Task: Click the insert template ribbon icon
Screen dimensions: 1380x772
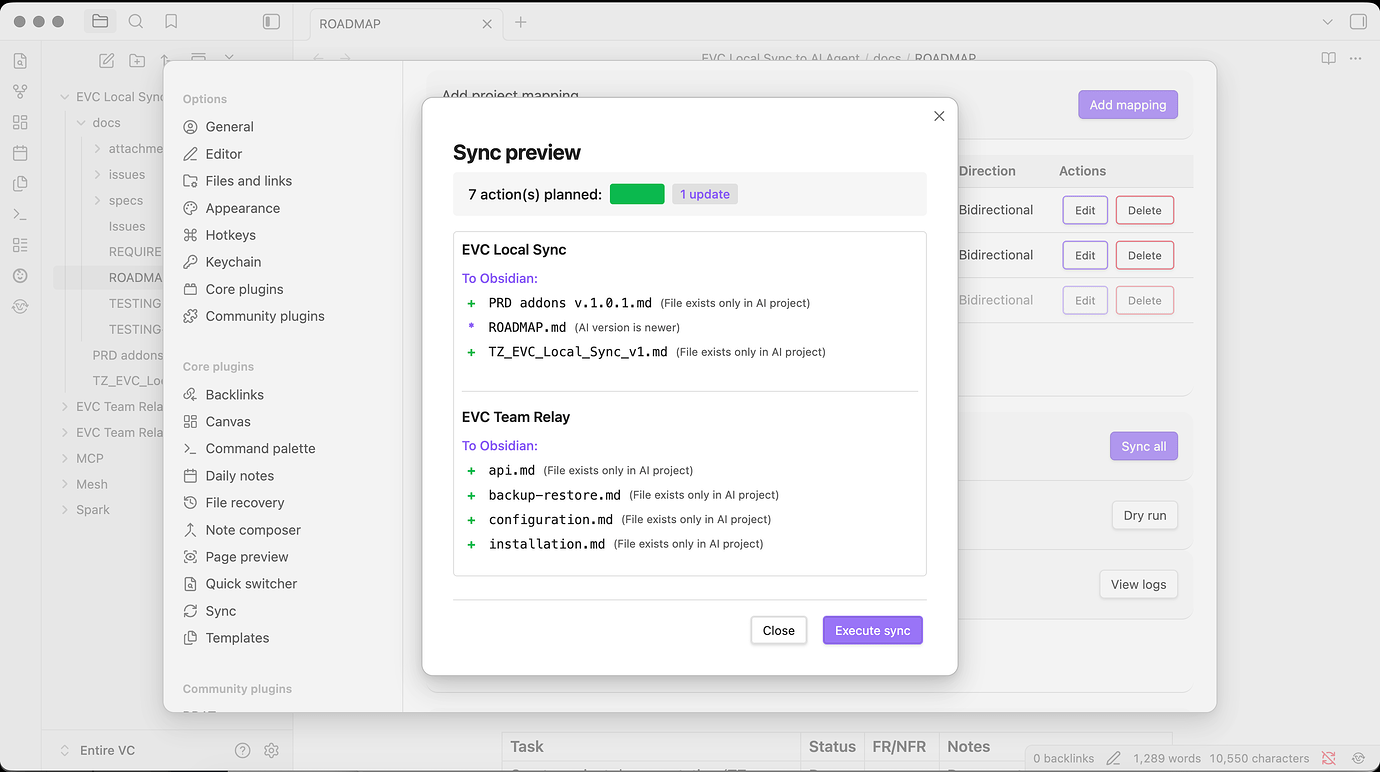Action: pyautogui.click(x=20, y=184)
